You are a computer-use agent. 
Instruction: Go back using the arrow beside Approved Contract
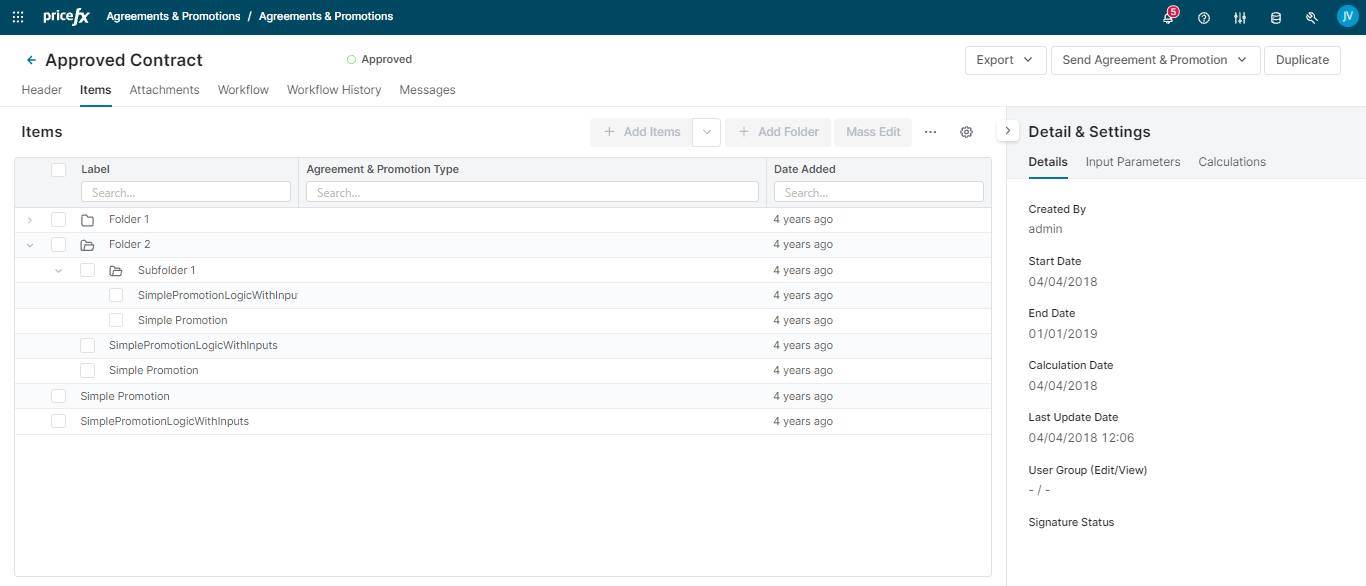click(x=31, y=60)
